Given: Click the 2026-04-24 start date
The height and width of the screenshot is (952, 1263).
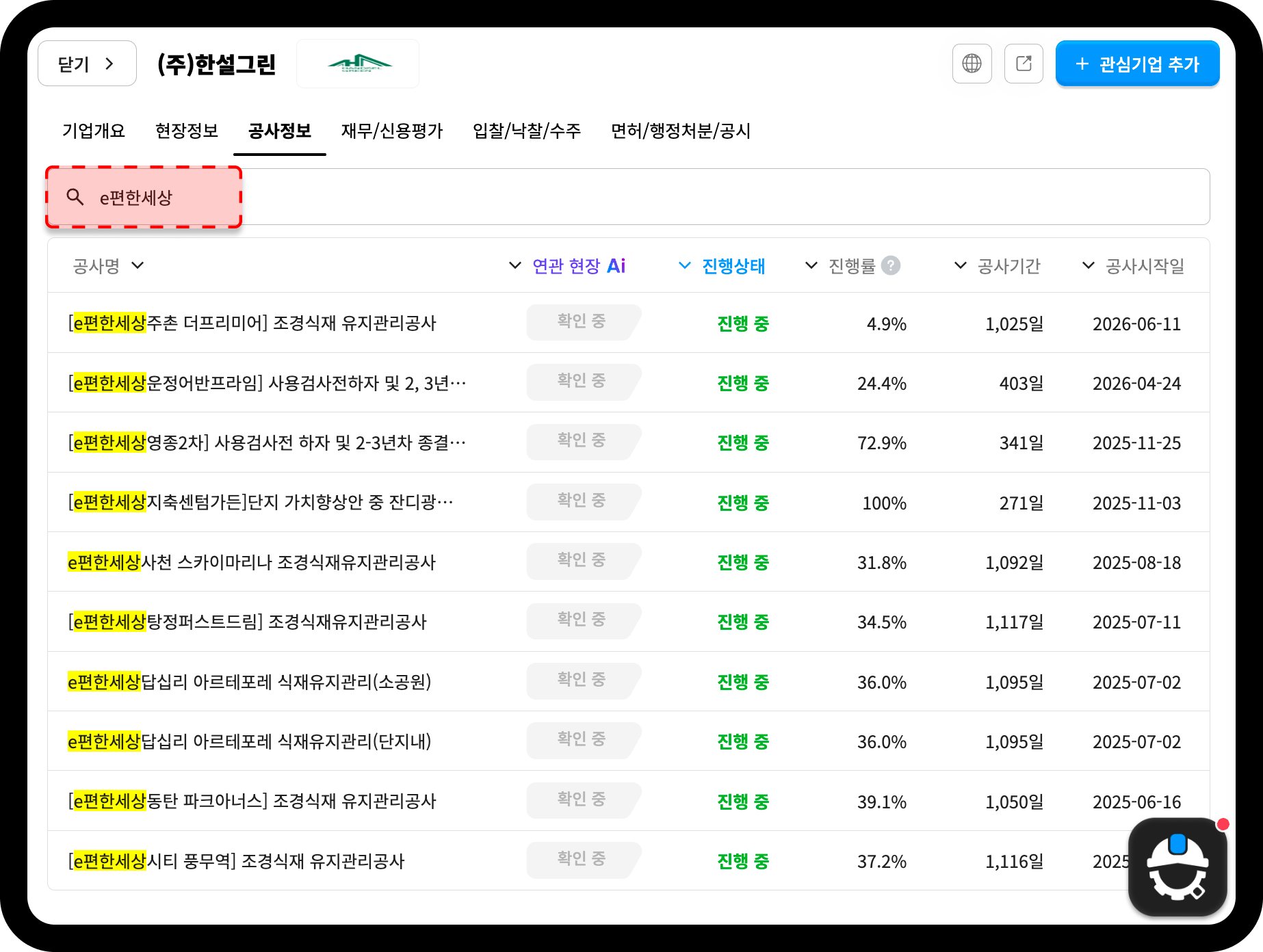Looking at the screenshot, I should 1136,384.
